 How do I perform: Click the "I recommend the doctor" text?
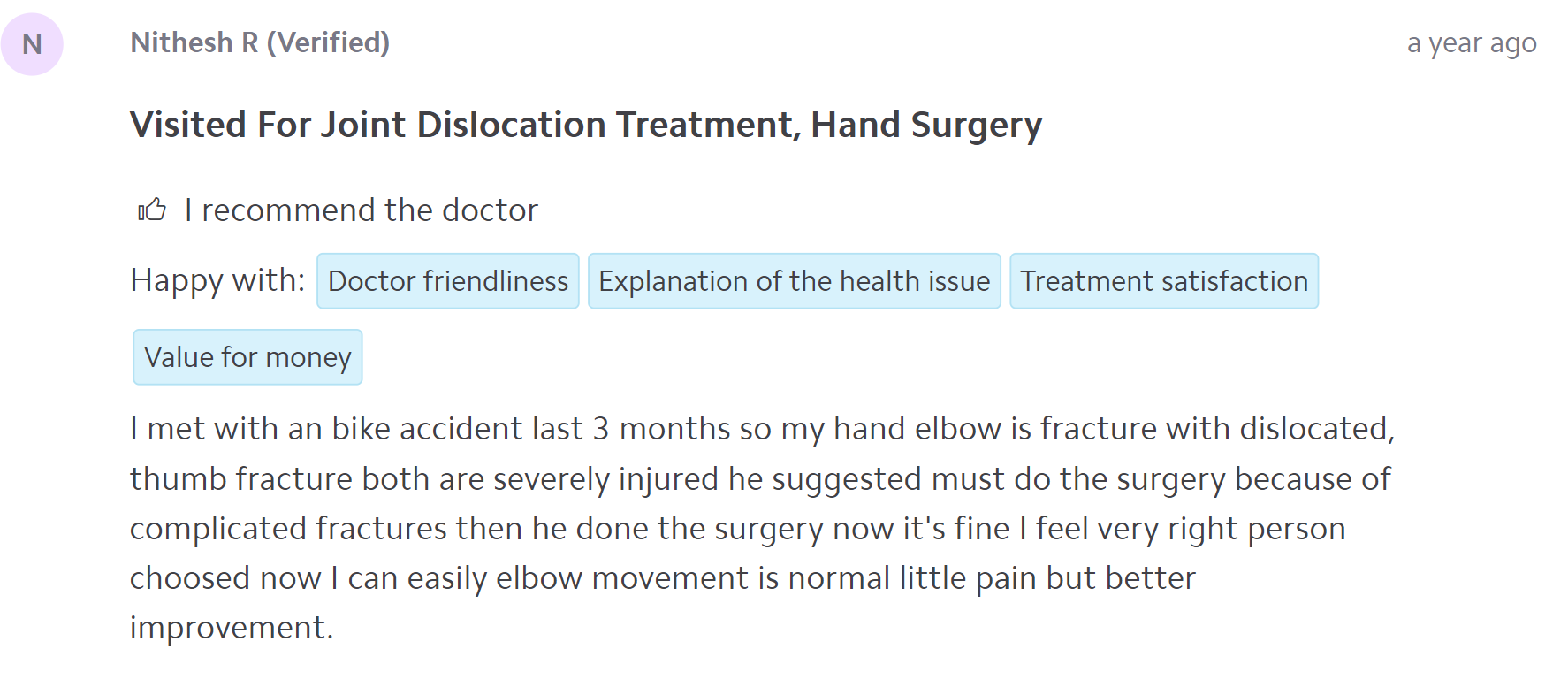click(x=361, y=210)
